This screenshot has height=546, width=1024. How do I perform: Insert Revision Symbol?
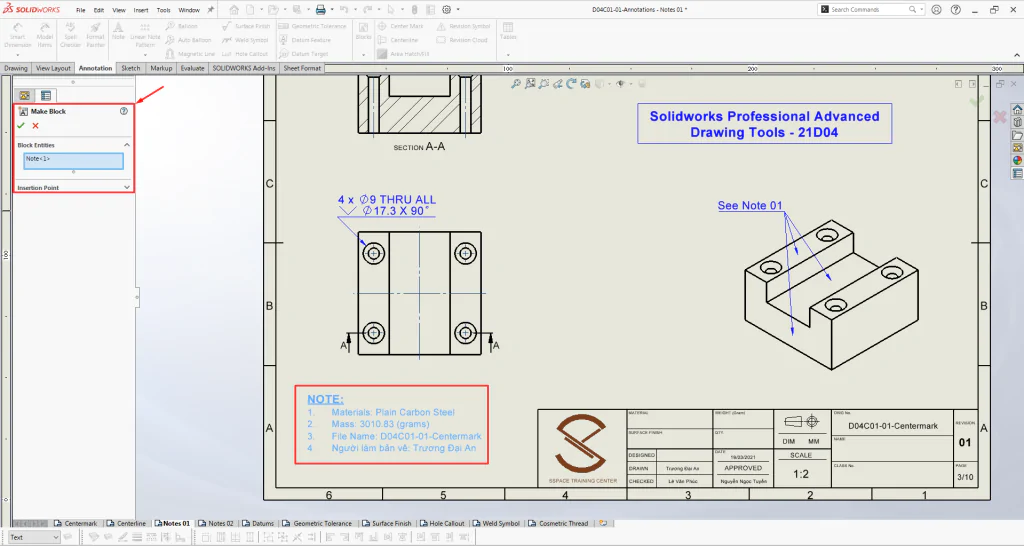pyautogui.click(x=463, y=26)
